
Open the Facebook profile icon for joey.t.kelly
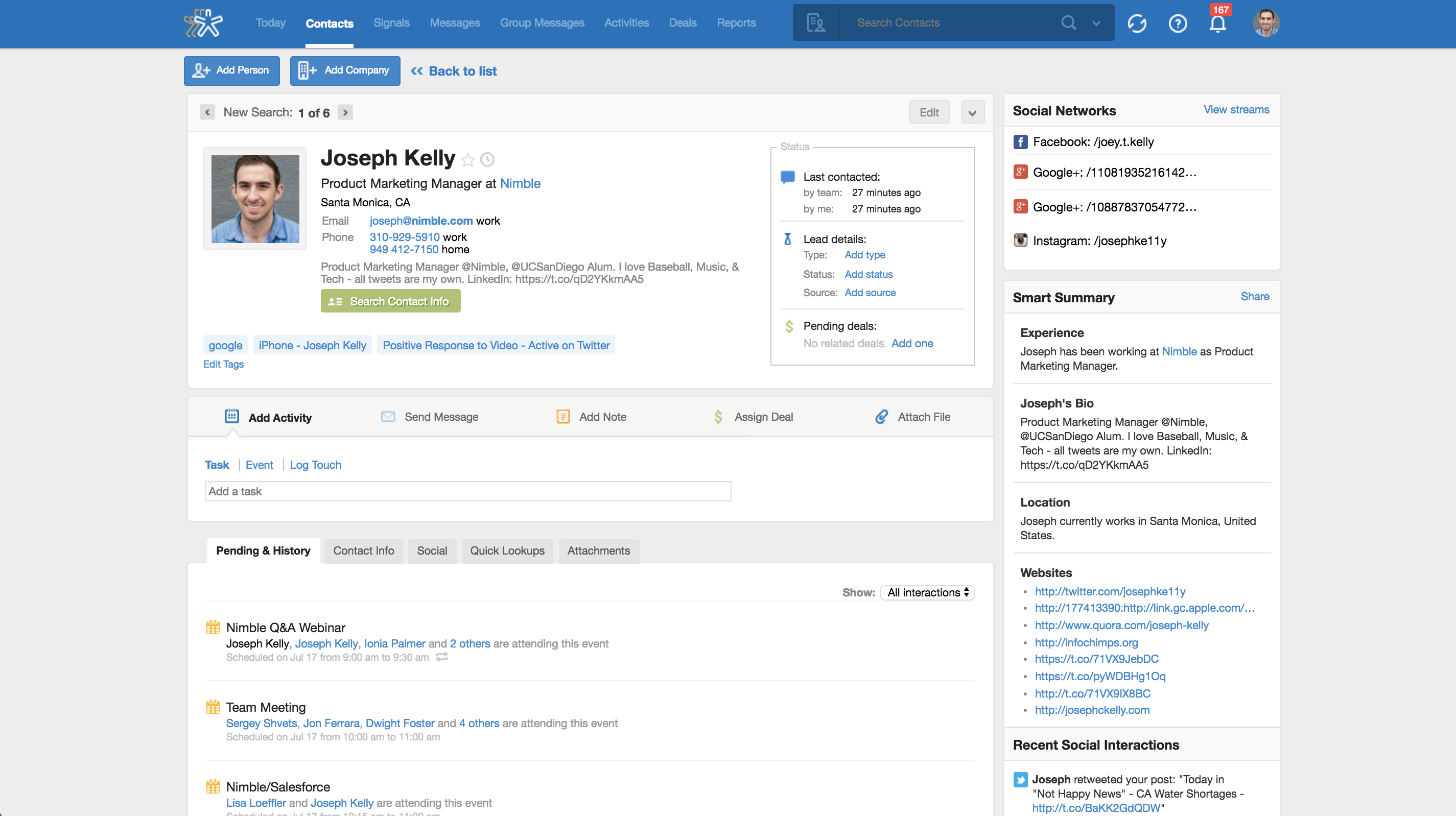coord(1020,142)
